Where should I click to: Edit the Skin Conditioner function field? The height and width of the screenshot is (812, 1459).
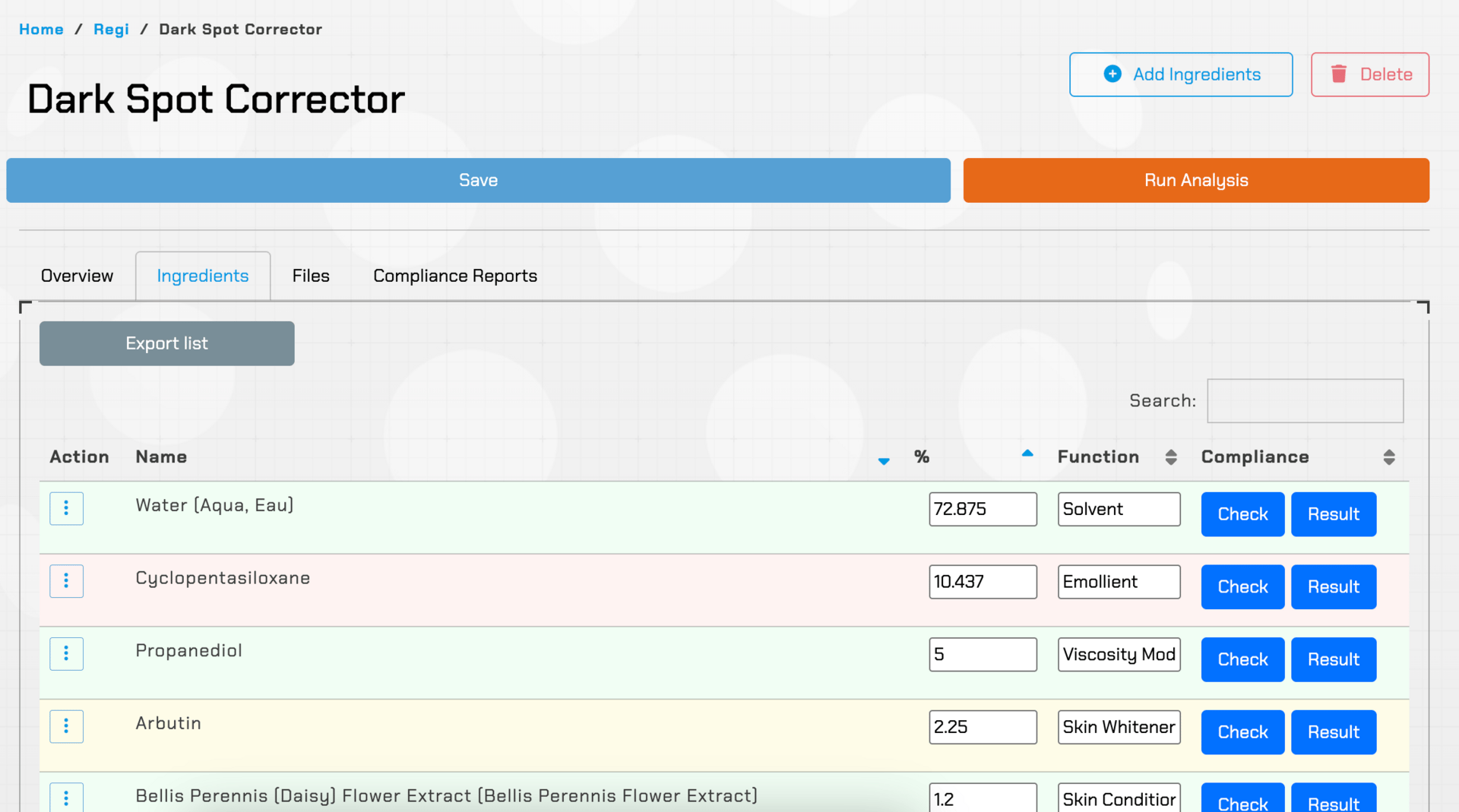(x=1119, y=798)
